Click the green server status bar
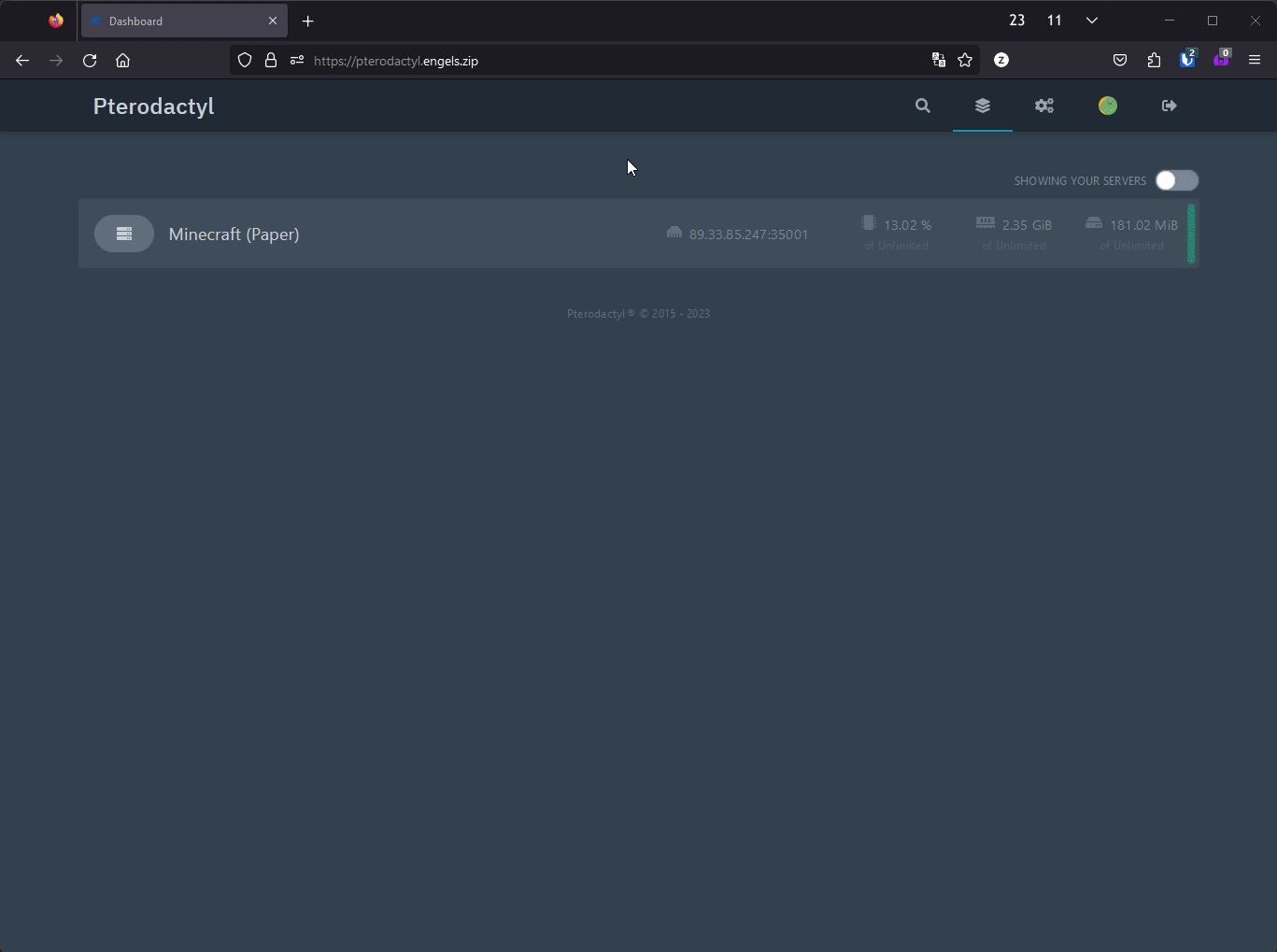Viewport: 1277px width, 952px height. (x=1191, y=234)
